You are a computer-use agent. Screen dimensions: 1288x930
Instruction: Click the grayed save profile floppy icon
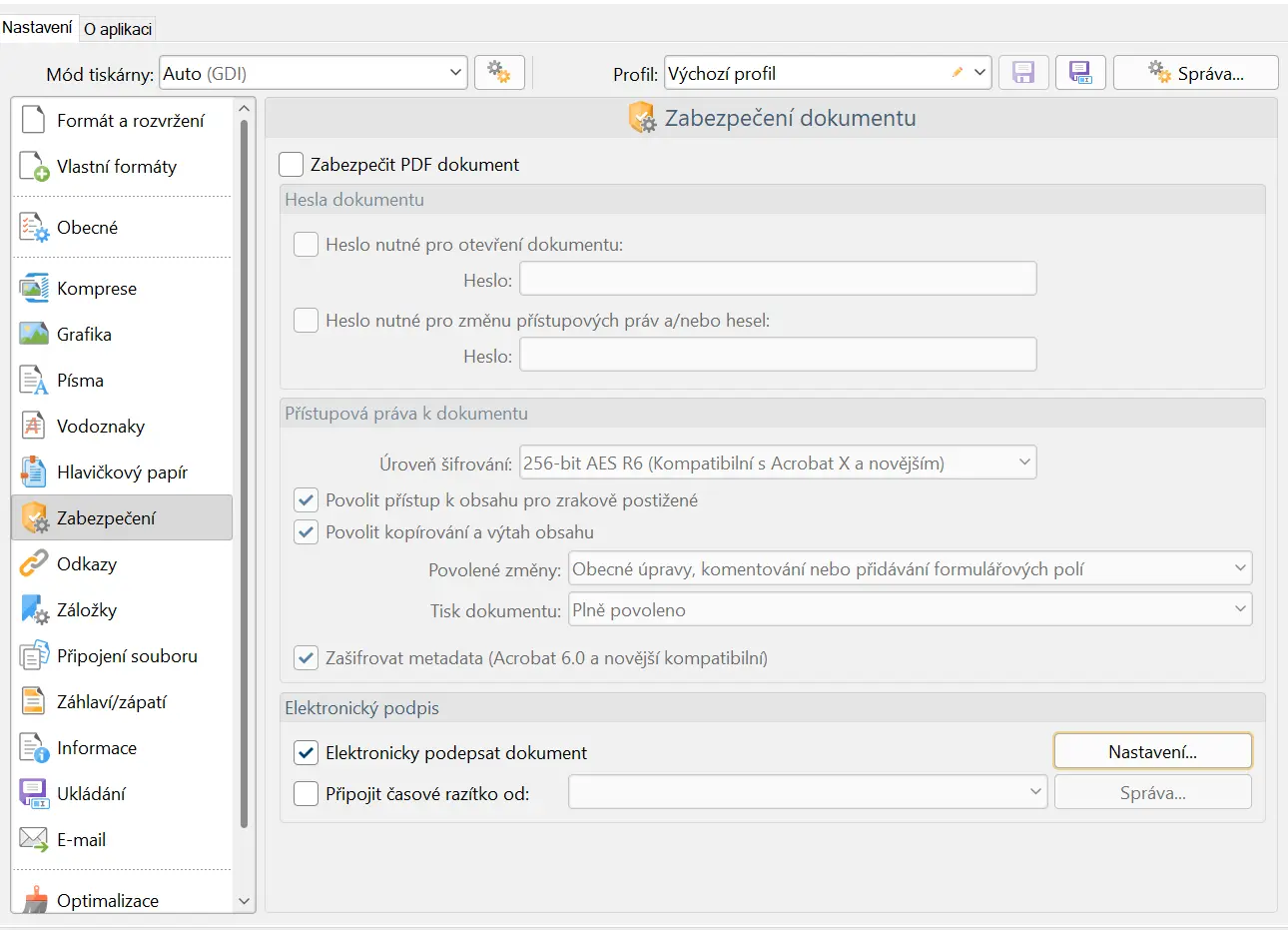click(x=1023, y=73)
